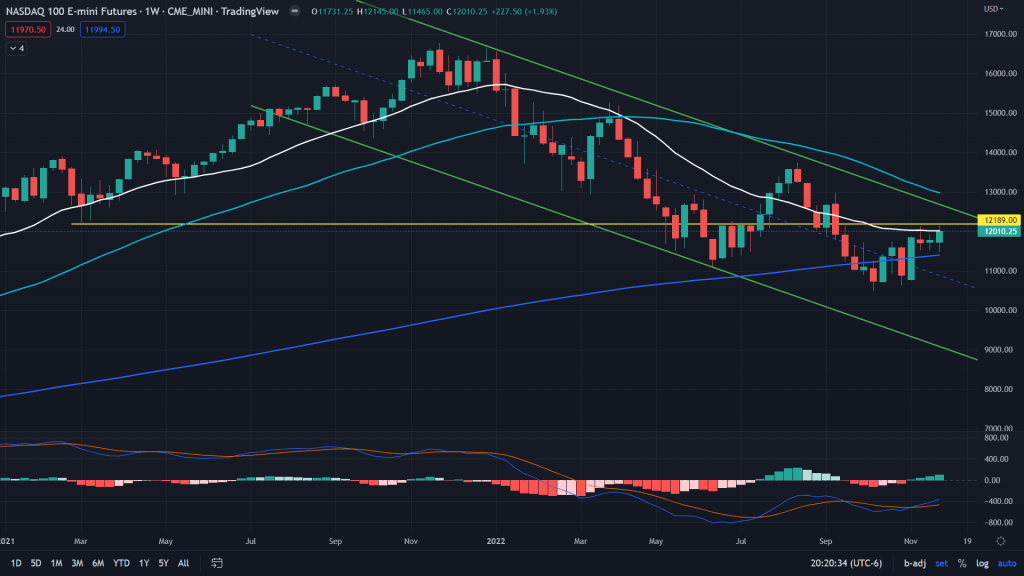Enable the percent (%) scale
The image size is (1024, 576).
point(962,564)
